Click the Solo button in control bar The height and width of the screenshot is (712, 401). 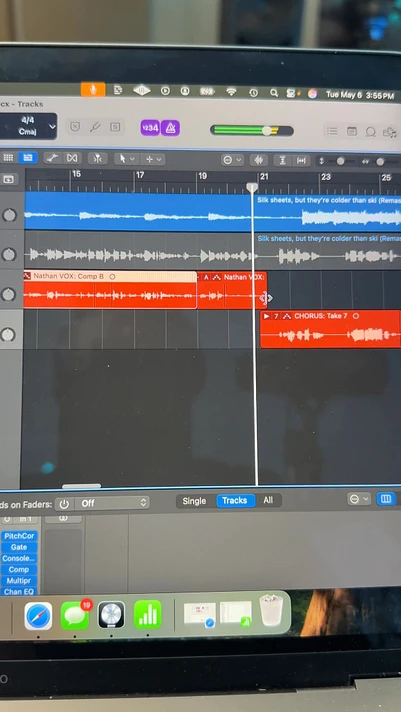(115, 127)
